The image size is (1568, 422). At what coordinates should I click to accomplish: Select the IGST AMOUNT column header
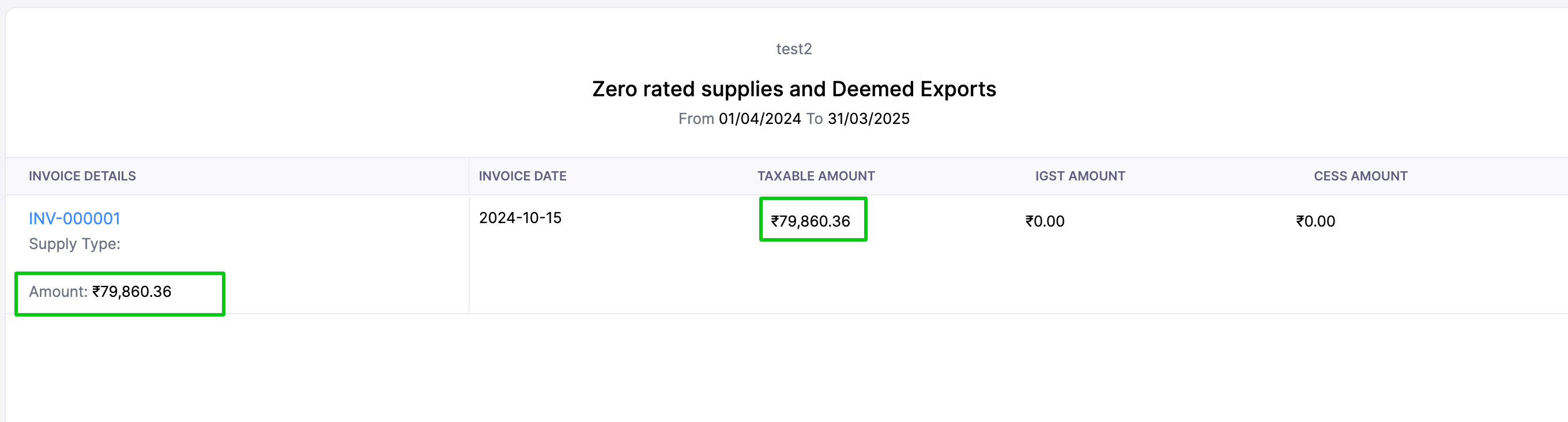point(1080,176)
